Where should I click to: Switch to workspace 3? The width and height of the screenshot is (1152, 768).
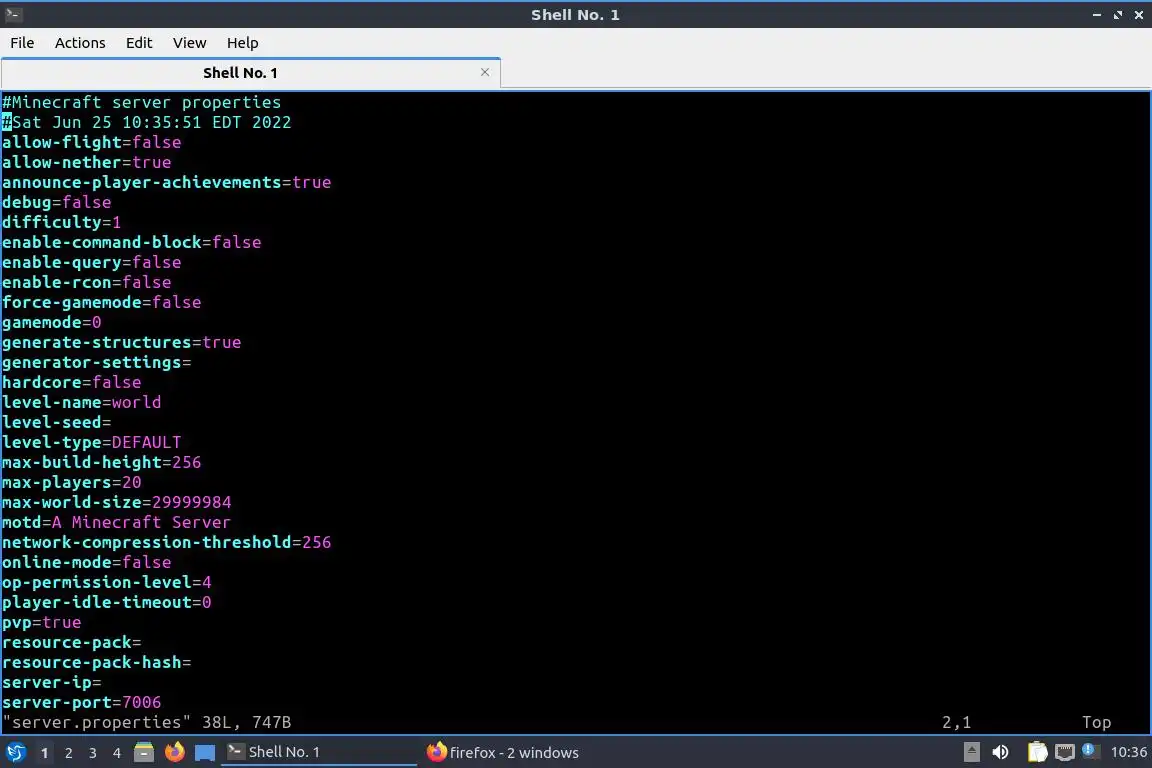pyautogui.click(x=93, y=753)
